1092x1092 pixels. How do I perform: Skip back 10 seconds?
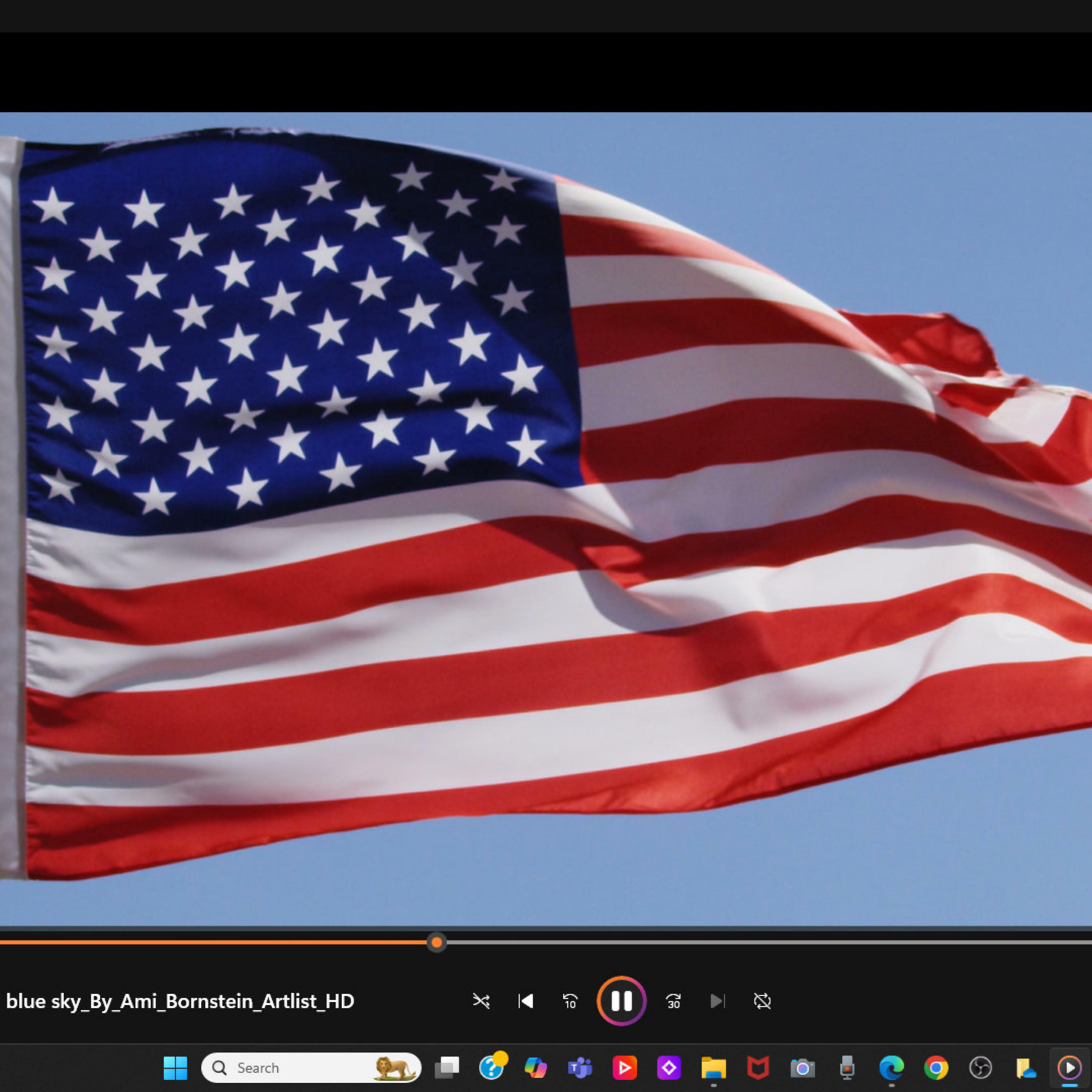(570, 1001)
